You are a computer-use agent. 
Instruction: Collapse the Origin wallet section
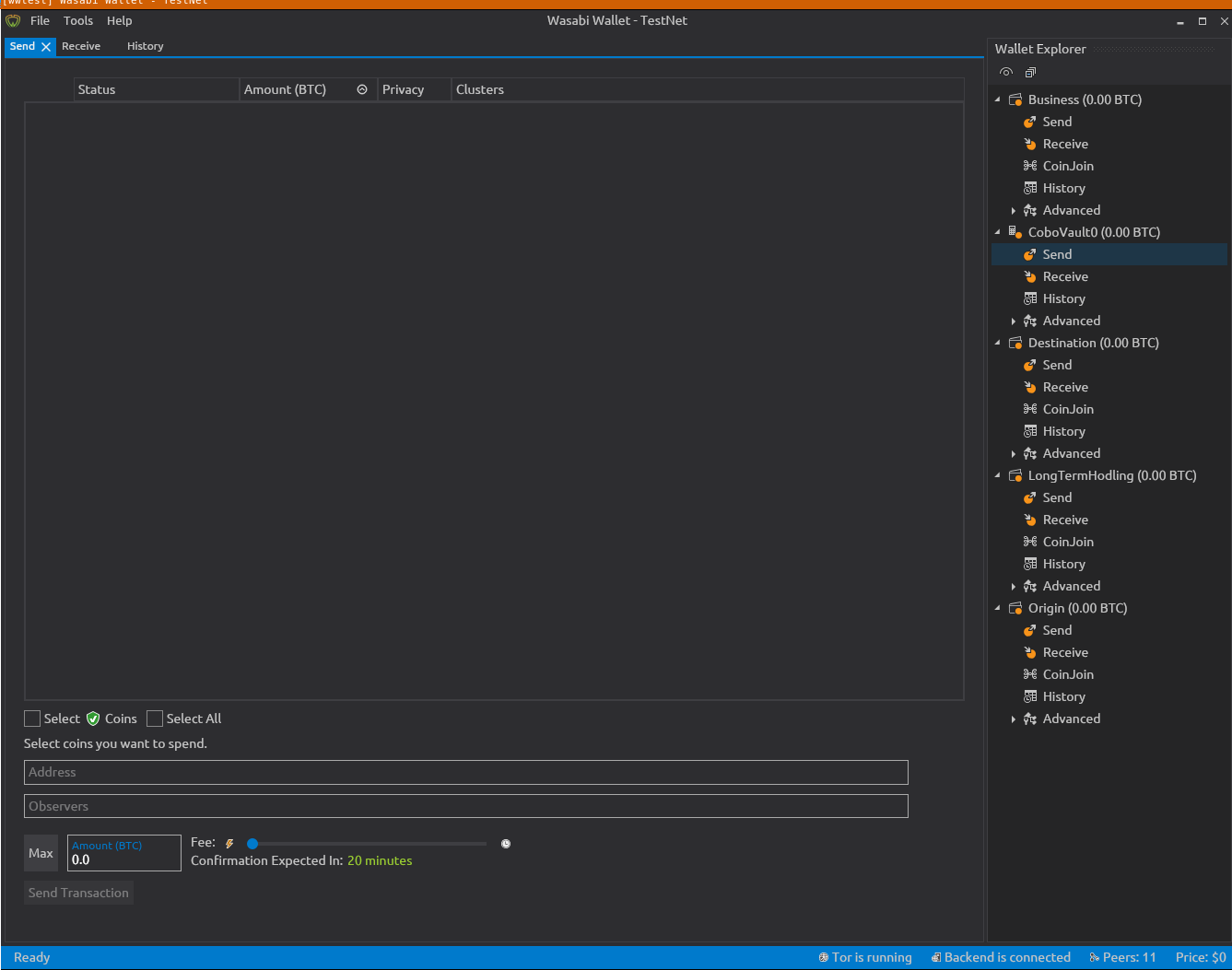(x=996, y=607)
